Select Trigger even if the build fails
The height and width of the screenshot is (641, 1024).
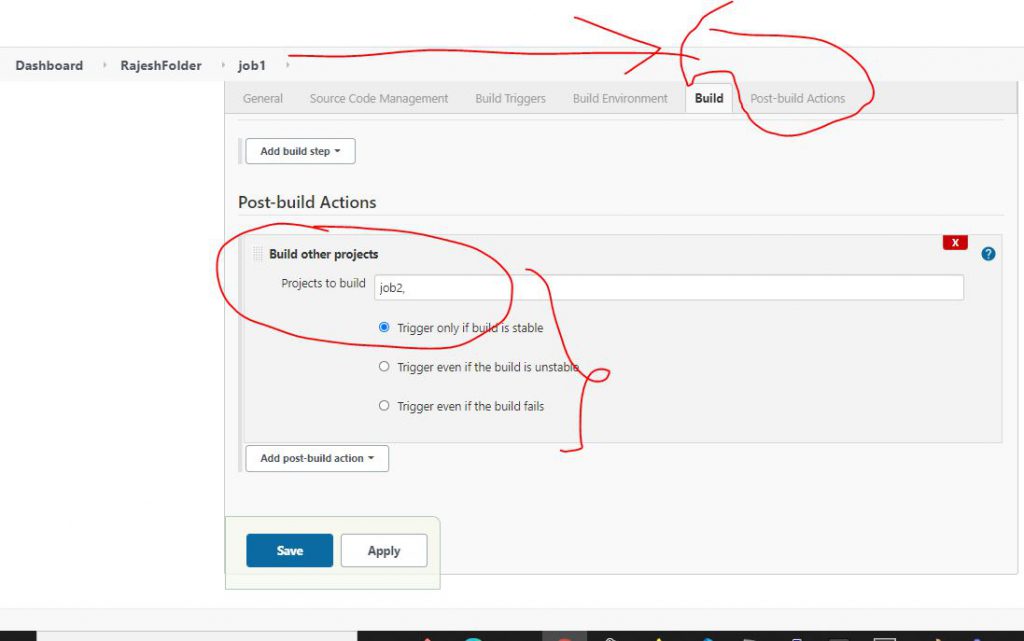(384, 406)
